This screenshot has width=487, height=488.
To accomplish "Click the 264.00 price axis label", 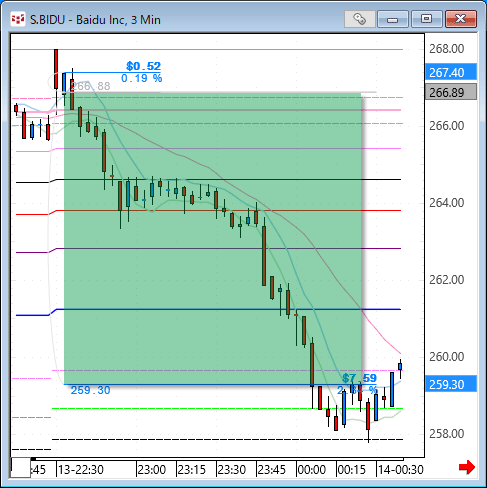I will (447, 203).
